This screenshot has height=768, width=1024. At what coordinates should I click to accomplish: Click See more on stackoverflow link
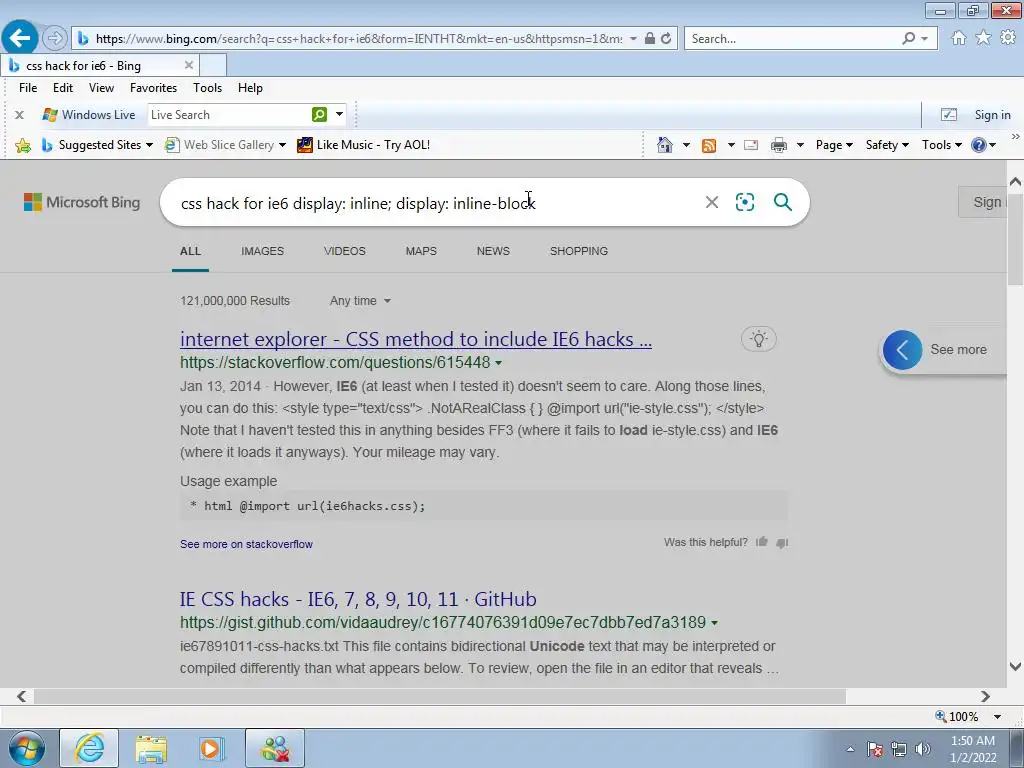tap(246, 544)
